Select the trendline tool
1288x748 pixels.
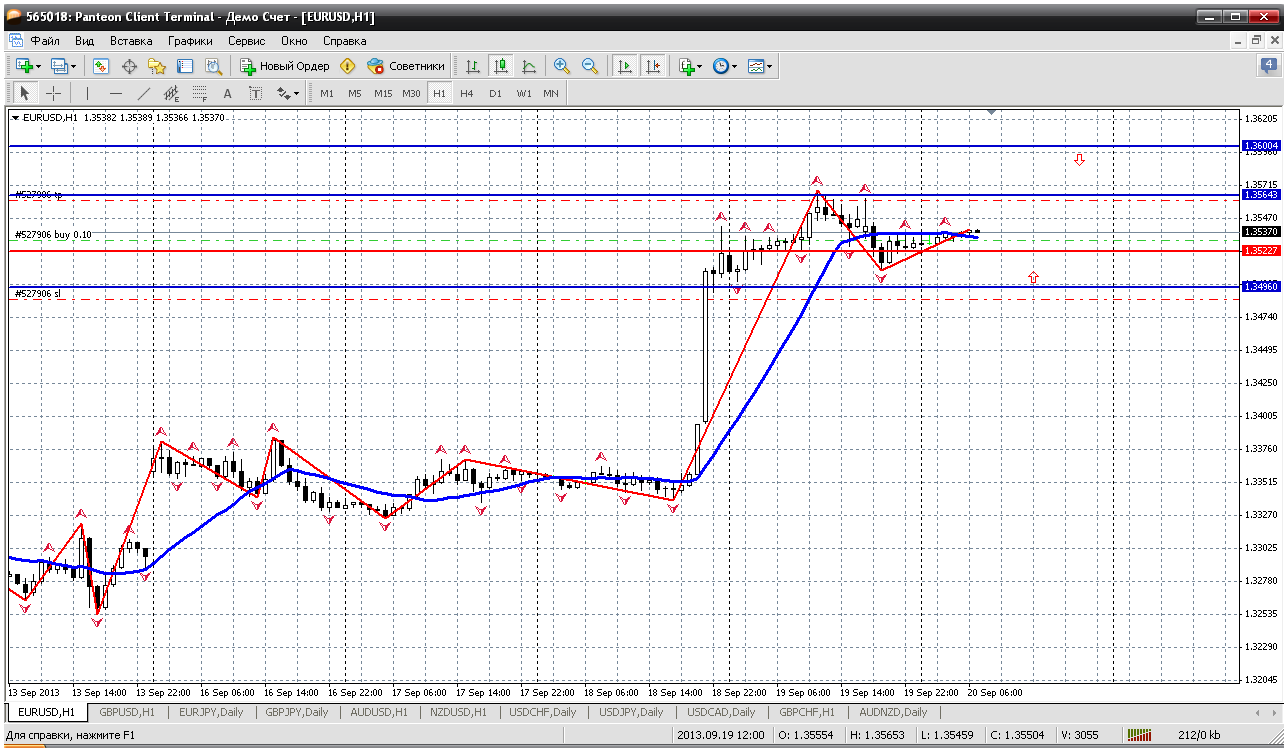click(x=143, y=93)
